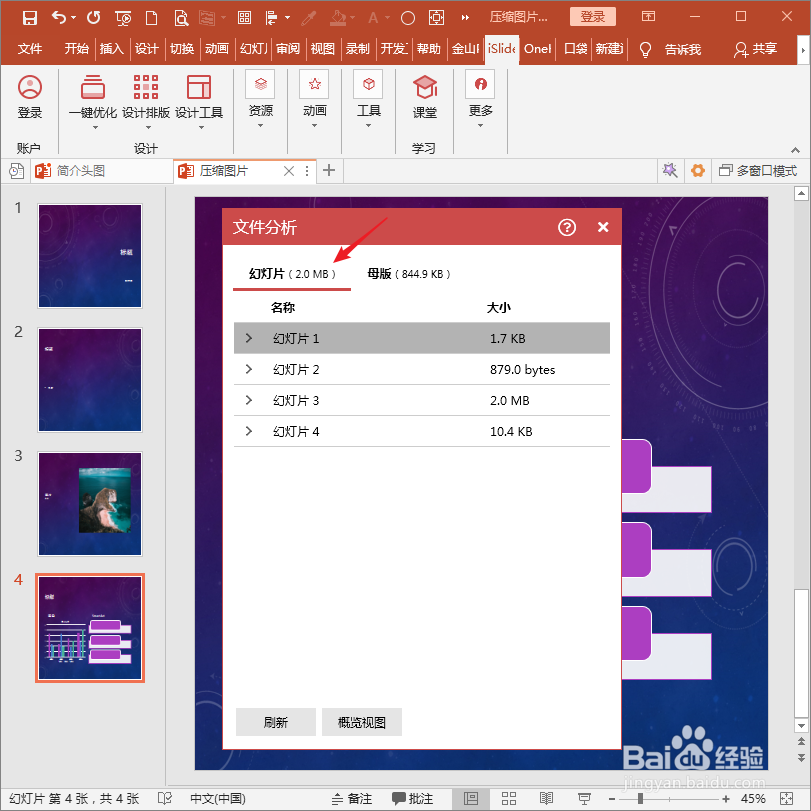Click the purple magic wand icon in tab bar
The image size is (811, 811).
[670, 171]
